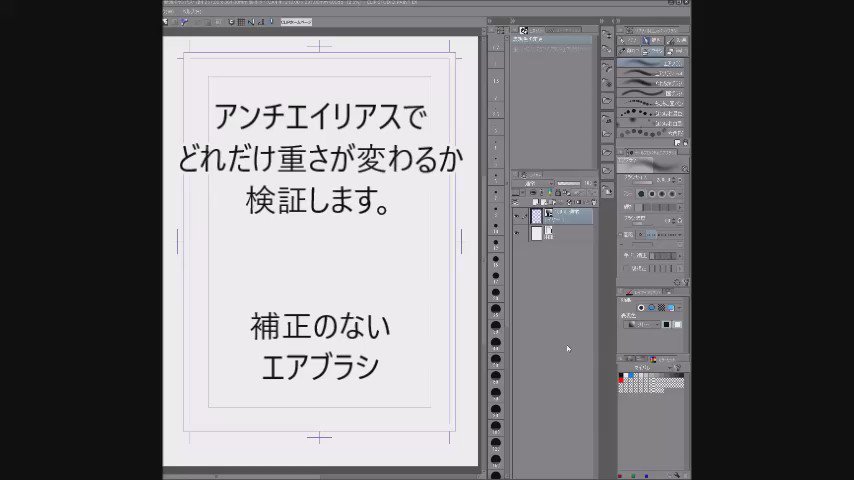Choose the second brush hardness preset
The image size is (854, 480).
651,193
